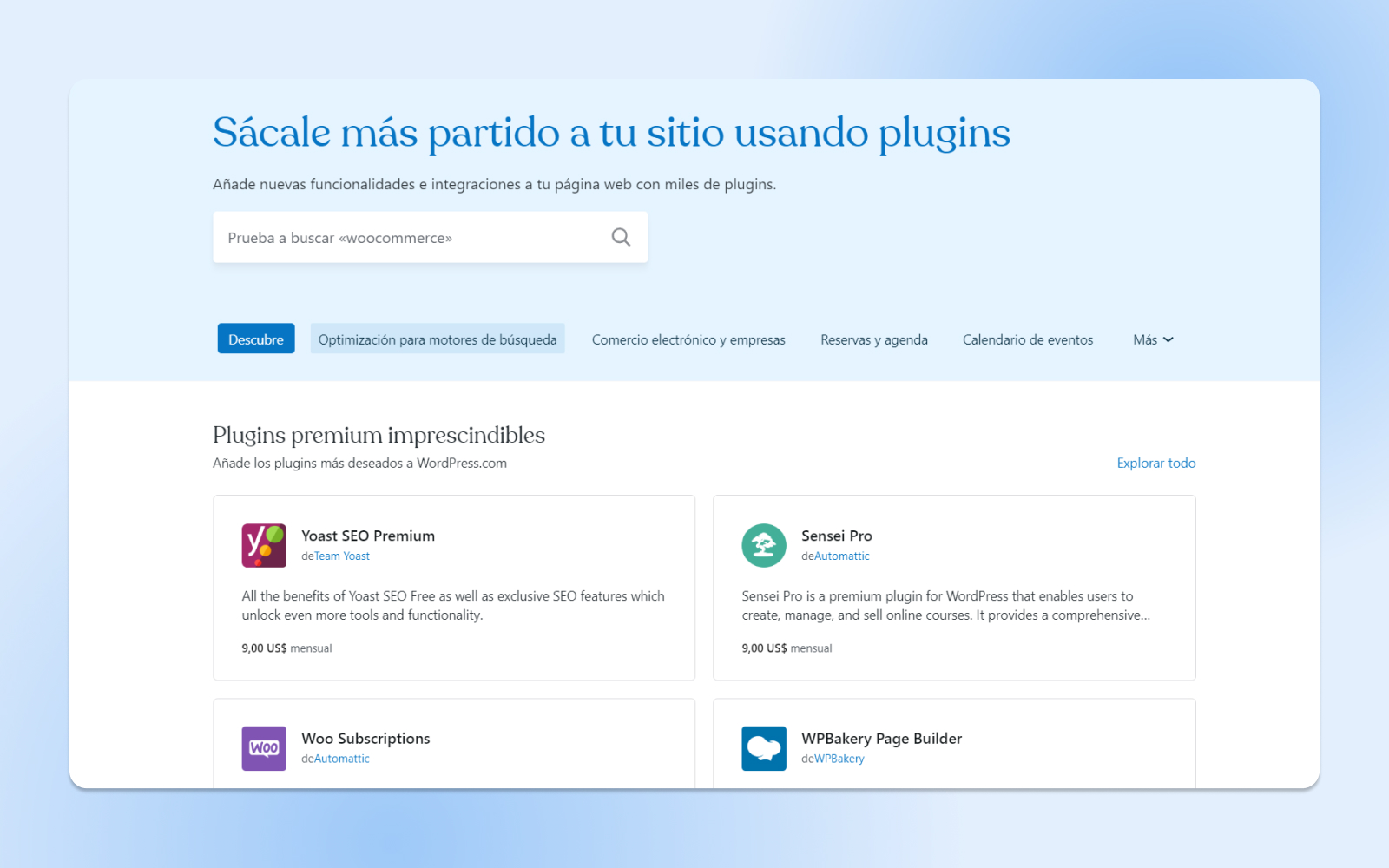Open the «WPBakery» author link
The height and width of the screenshot is (868, 1389).
click(839, 758)
